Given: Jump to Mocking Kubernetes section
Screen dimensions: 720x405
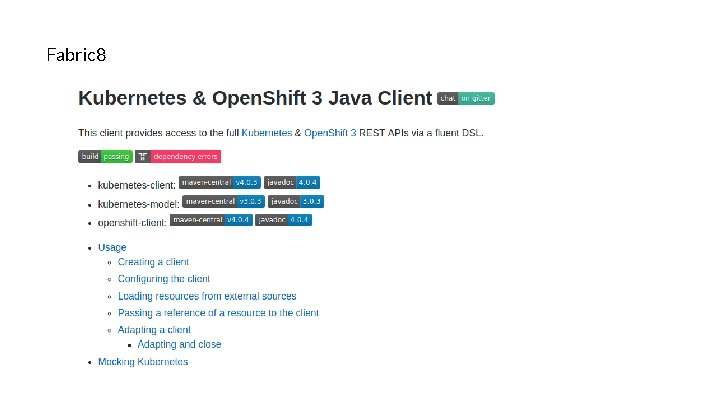Looking at the screenshot, I should [x=143, y=362].
